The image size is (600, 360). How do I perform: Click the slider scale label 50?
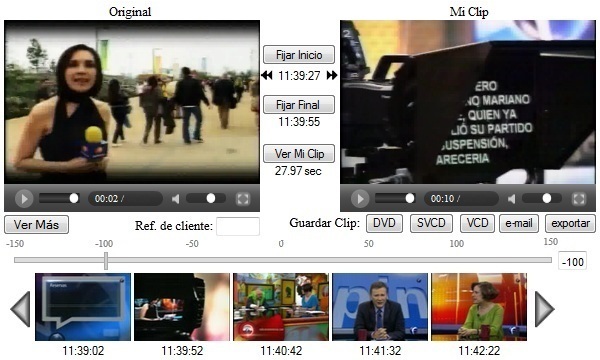pyautogui.click(x=368, y=244)
